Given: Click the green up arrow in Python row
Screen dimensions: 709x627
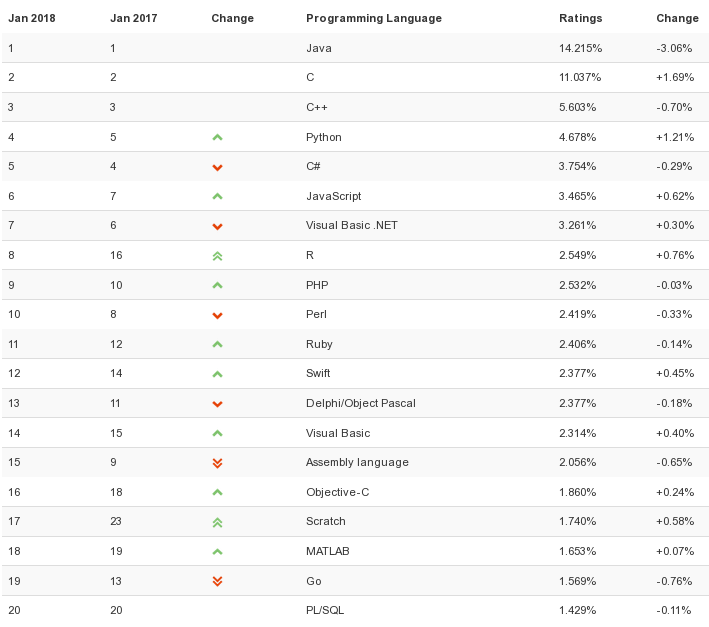Looking at the screenshot, I should (x=217, y=138).
